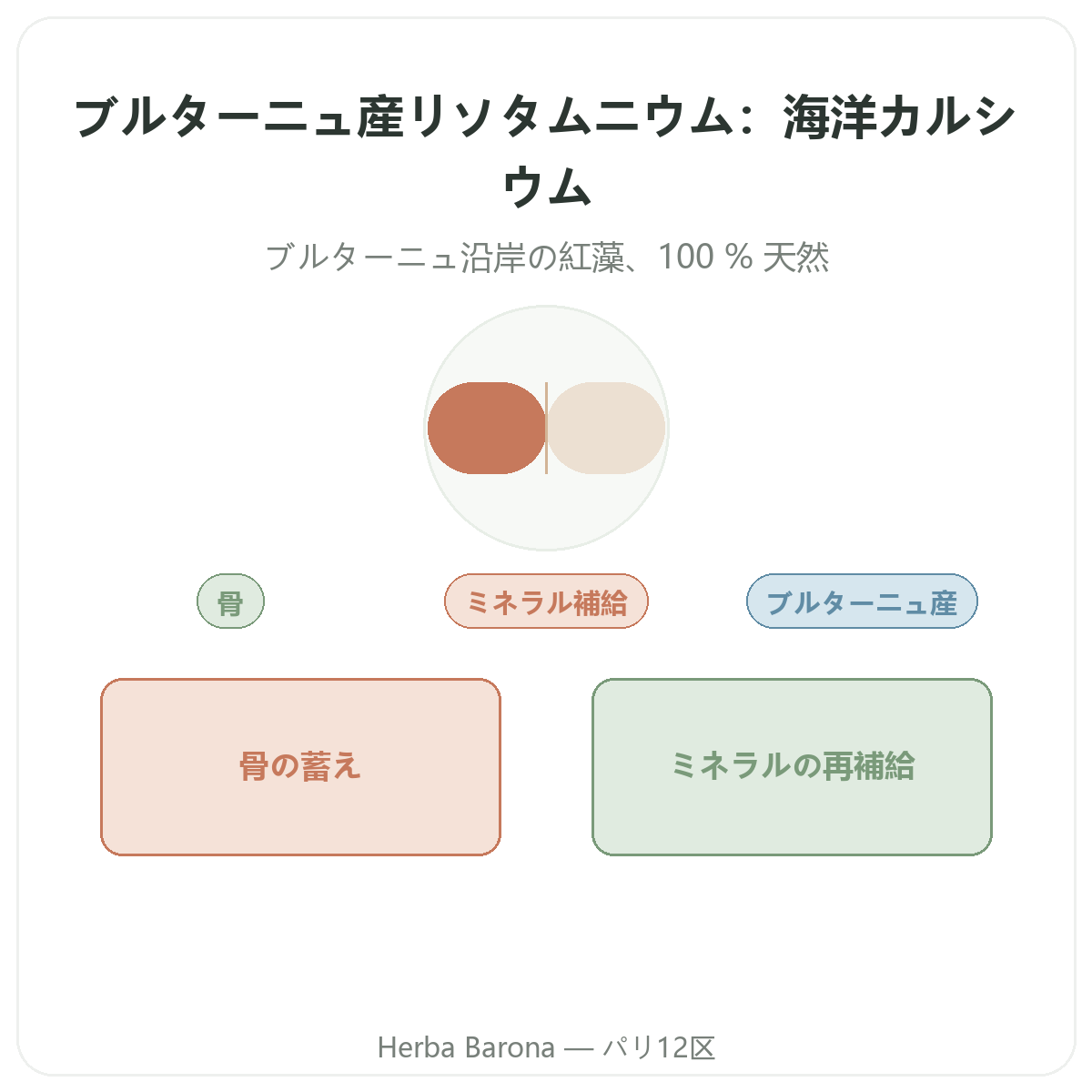Open the 骨の蓄え card
Screen dimensions: 1092x1092
(300, 767)
